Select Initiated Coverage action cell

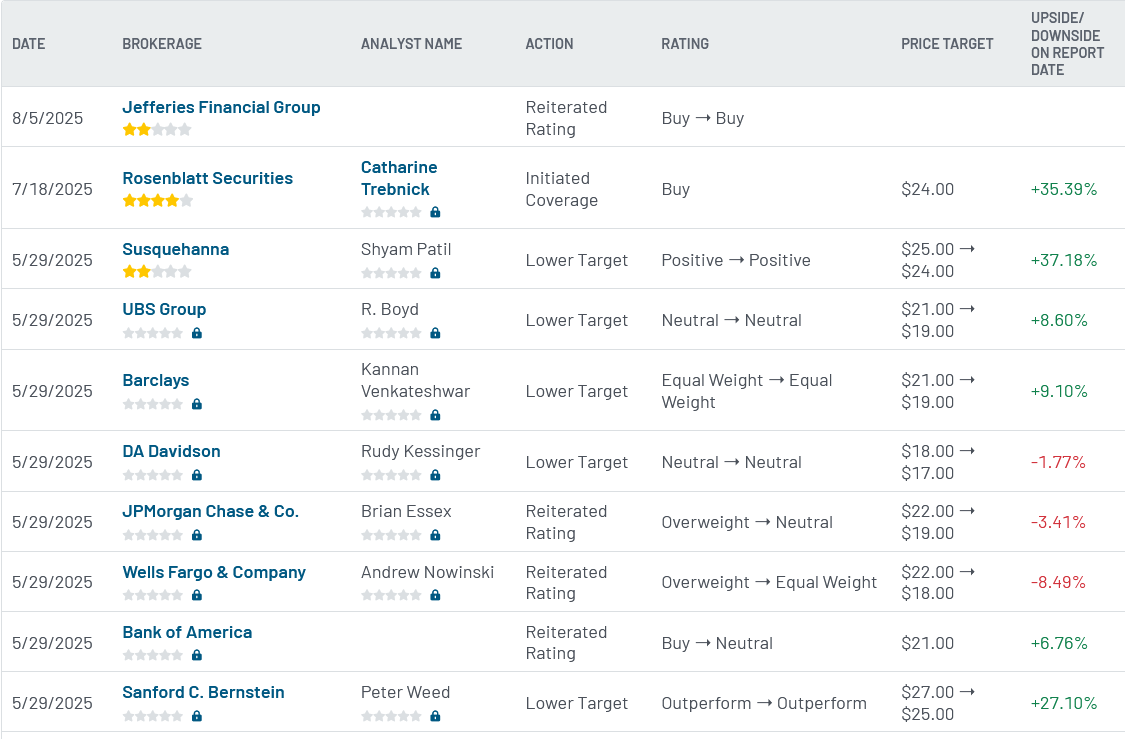pos(562,189)
